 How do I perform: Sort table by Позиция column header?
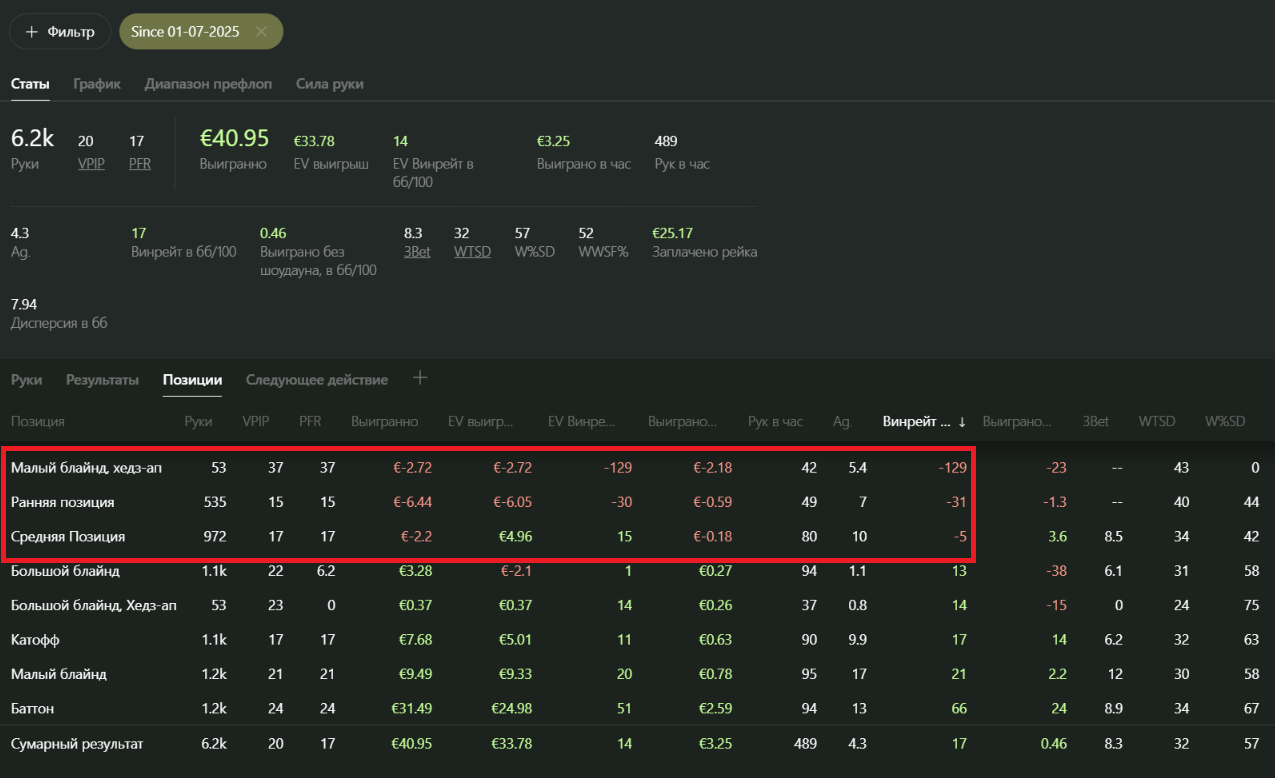click(x=38, y=422)
